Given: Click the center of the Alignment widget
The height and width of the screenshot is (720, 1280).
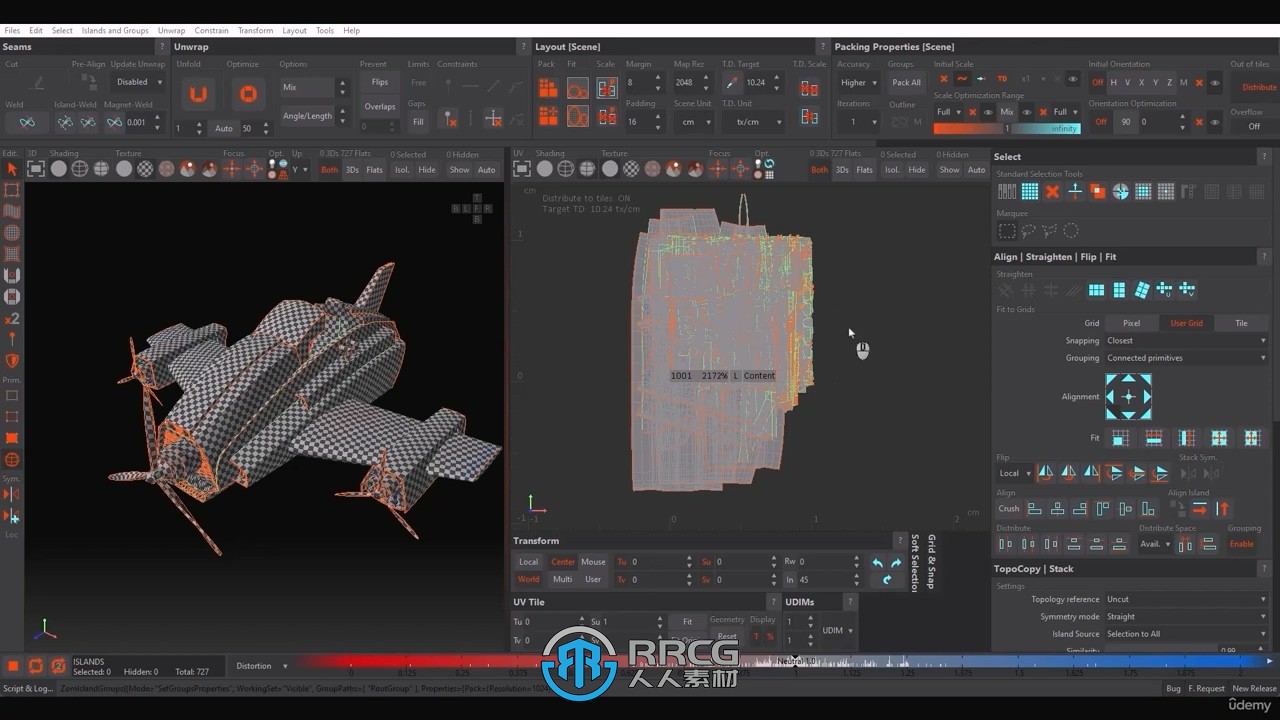Looking at the screenshot, I should [x=1128, y=396].
